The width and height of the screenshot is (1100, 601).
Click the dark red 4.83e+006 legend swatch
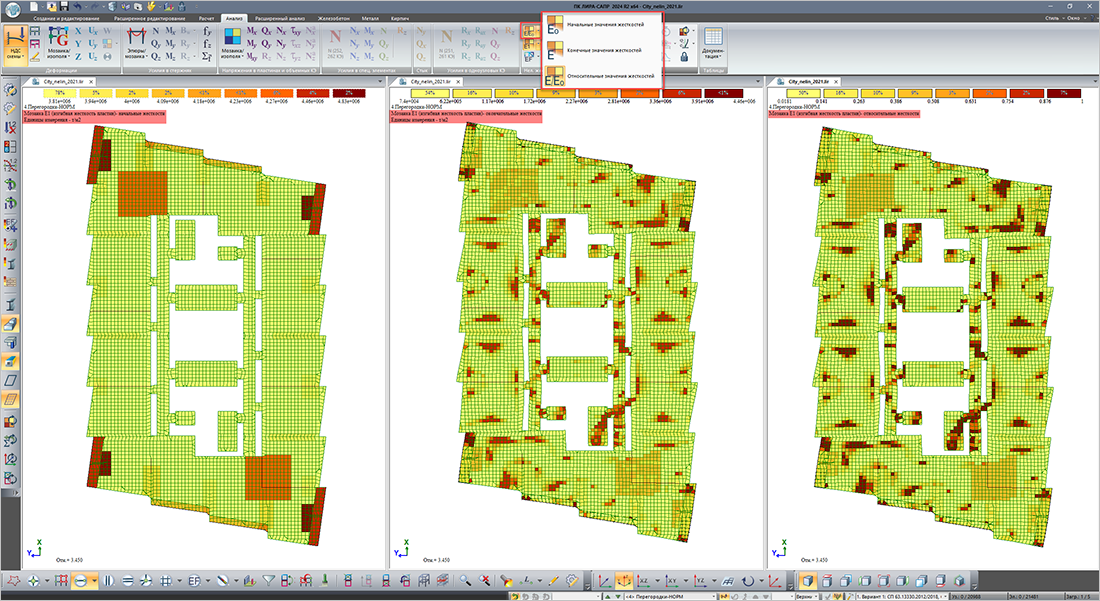coord(349,93)
